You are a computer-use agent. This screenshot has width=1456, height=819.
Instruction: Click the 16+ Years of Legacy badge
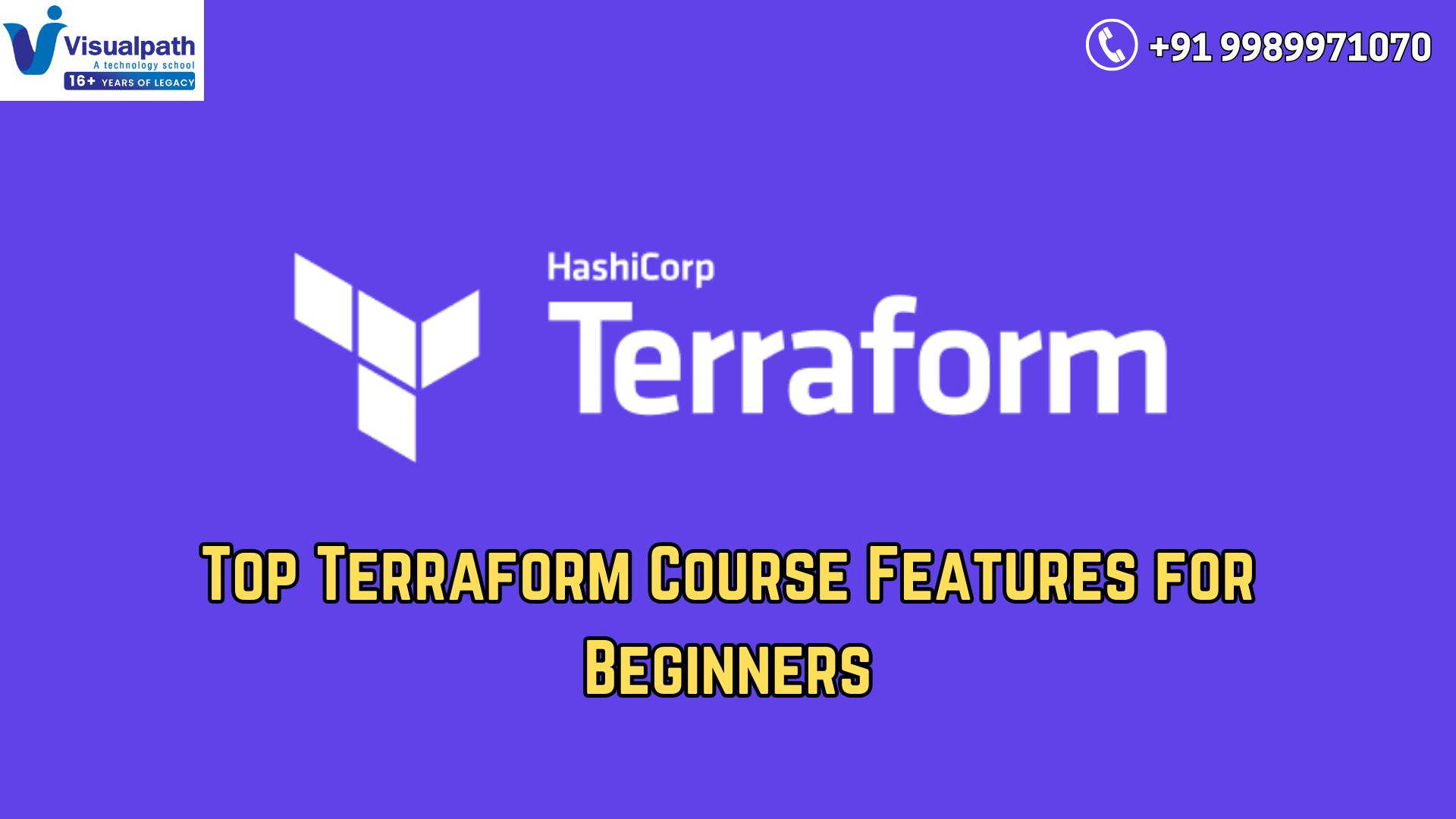[x=129, y=81]
